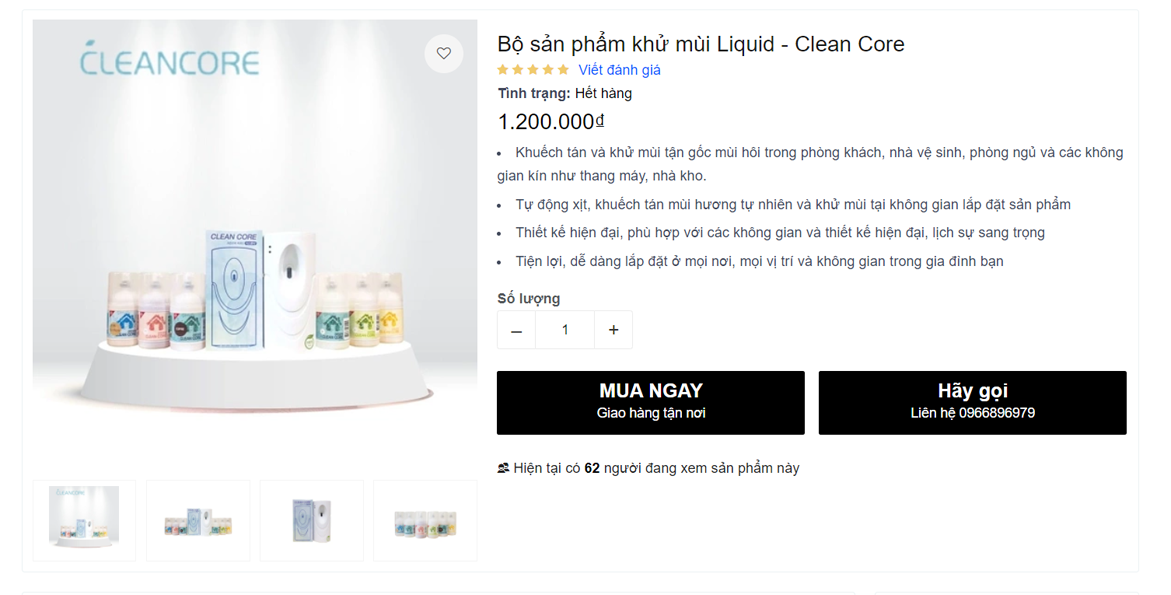Add product to wishlist with heart icon
The image size is (1171, 595).
pyautogui.click(x=444, y=54)
